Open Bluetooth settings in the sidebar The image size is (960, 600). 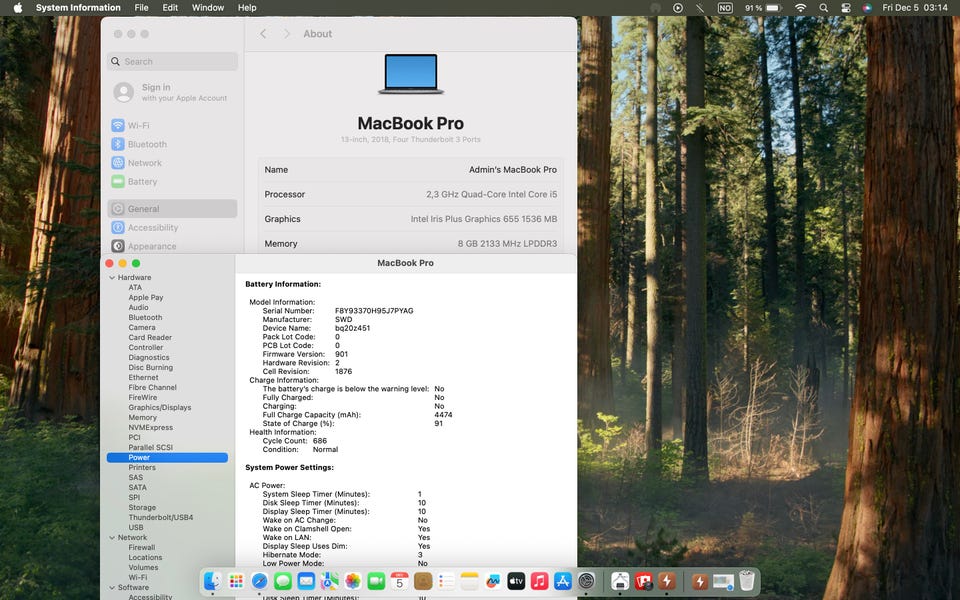point(146,144)
